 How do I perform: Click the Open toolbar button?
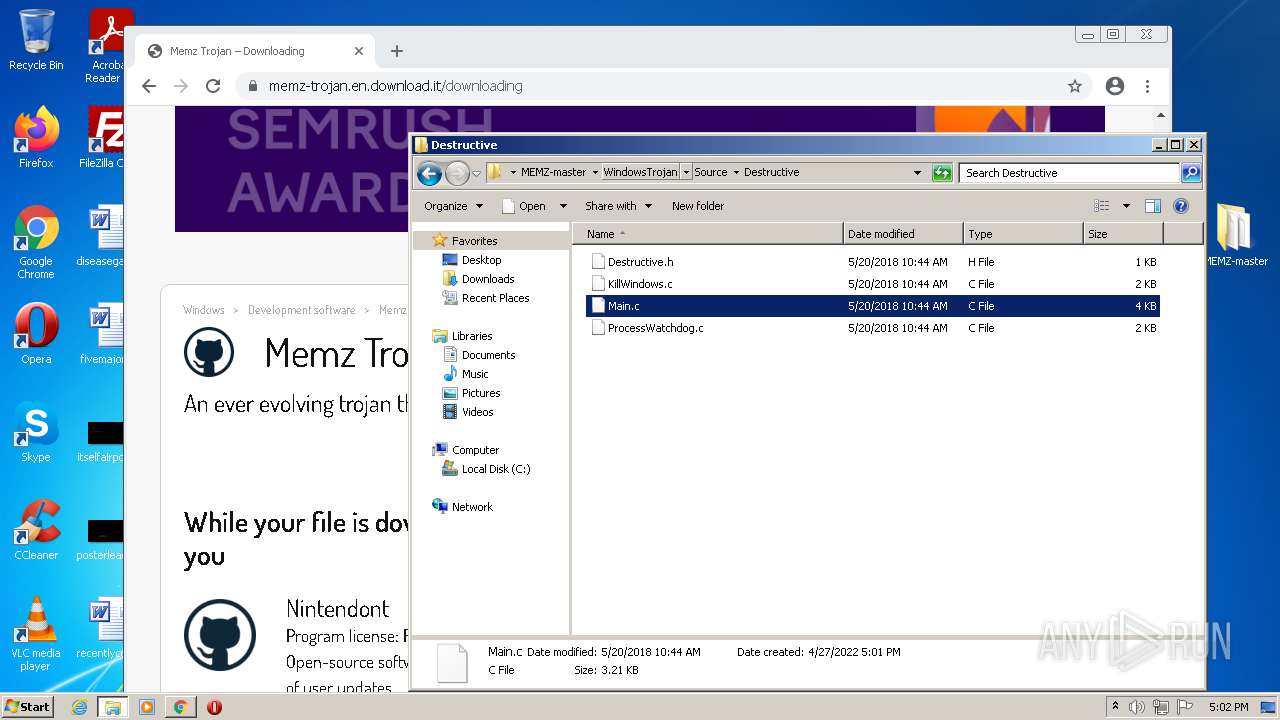(x=524, y=206)
